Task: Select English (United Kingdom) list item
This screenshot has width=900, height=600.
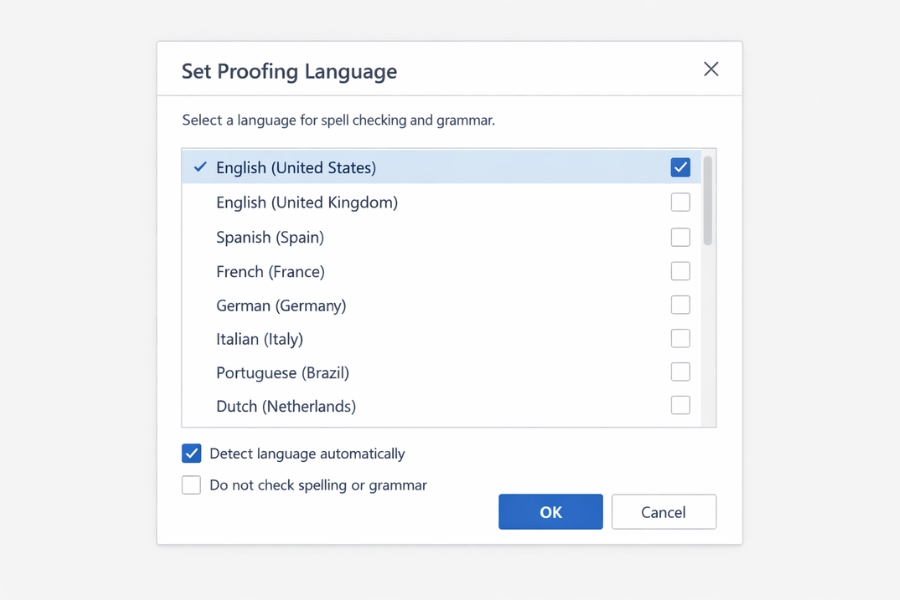Action: [307, 202]
